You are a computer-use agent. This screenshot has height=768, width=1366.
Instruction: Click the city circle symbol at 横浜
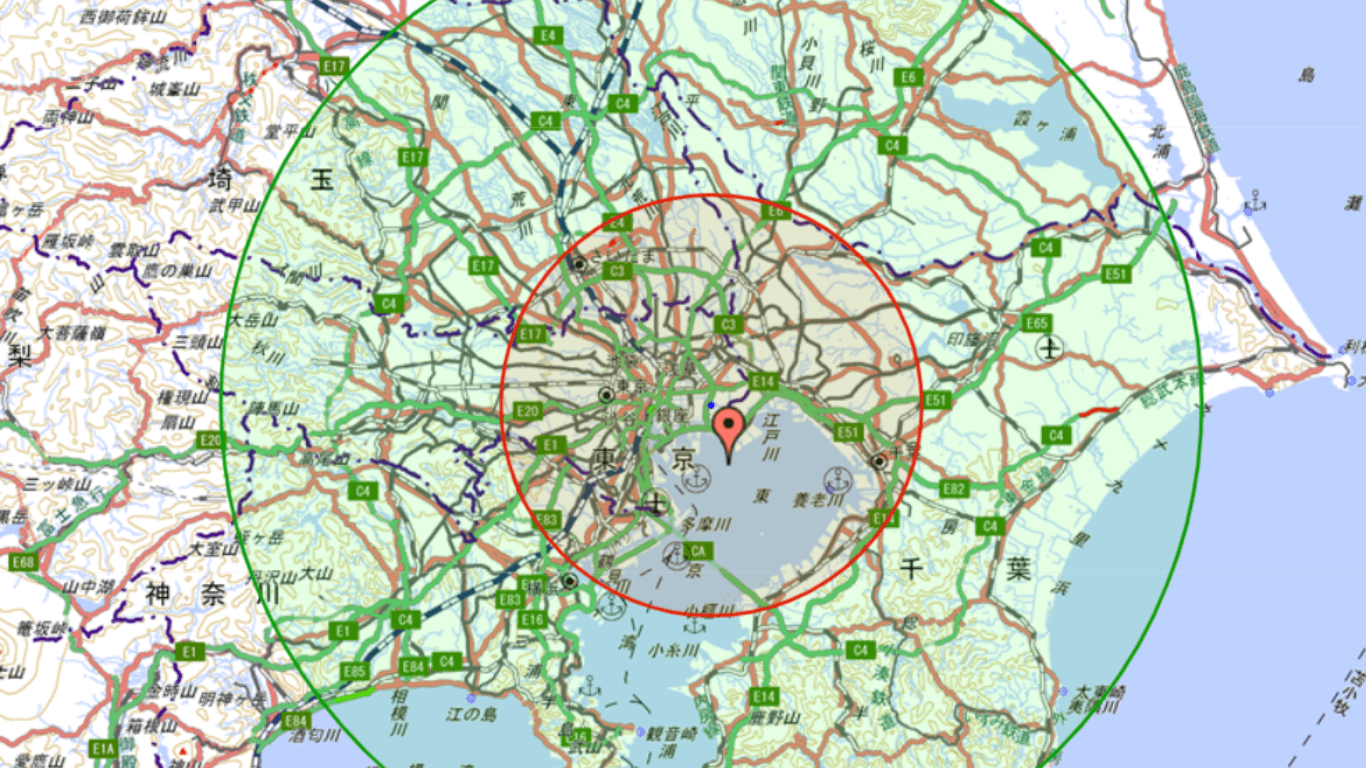(x=569, y=581)
